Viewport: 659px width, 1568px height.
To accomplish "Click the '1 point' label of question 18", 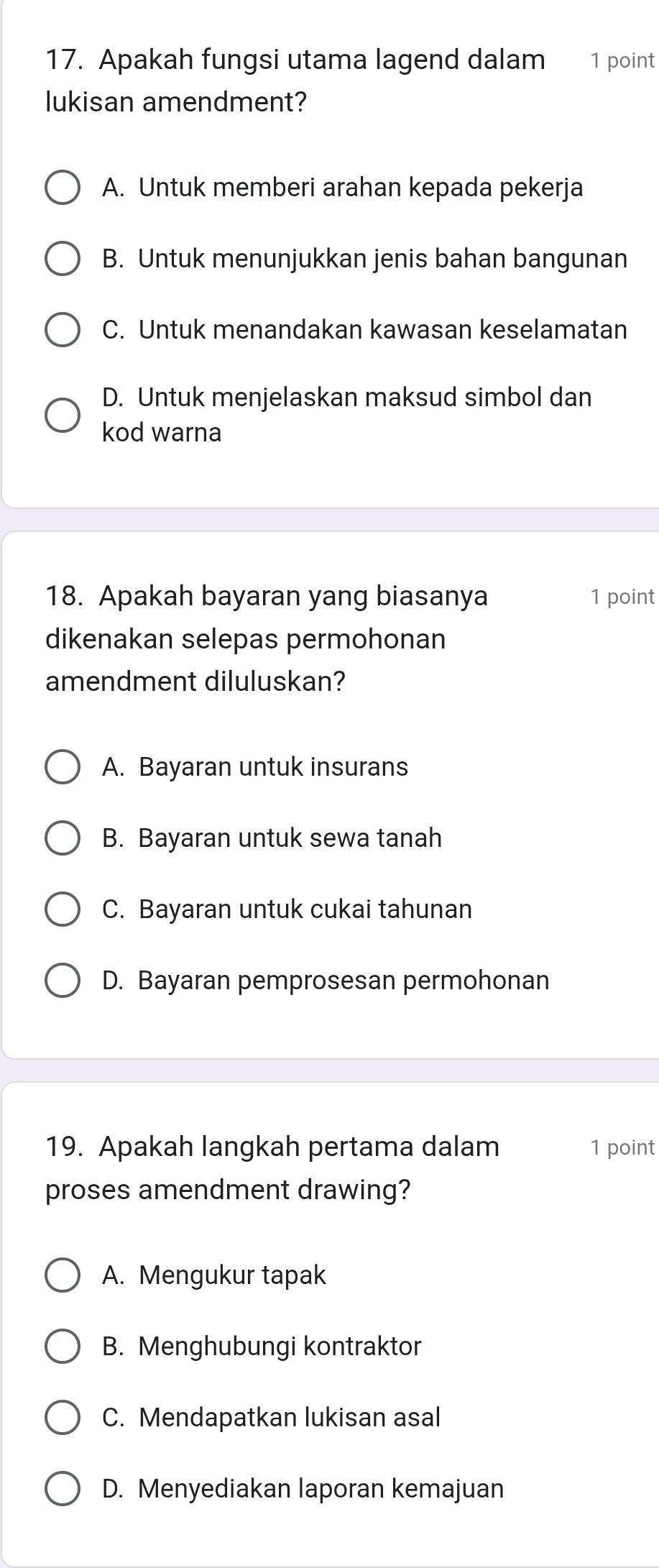I will tap(622, 597).
